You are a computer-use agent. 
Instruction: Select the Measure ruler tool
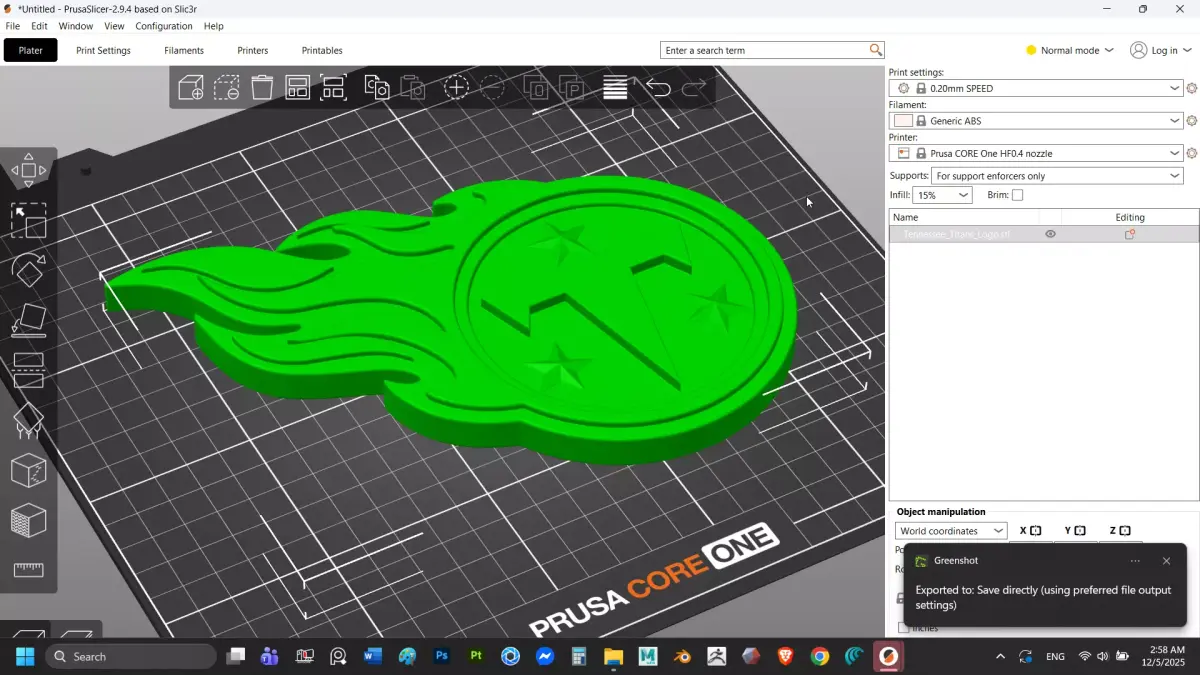(x=28, y=570)
